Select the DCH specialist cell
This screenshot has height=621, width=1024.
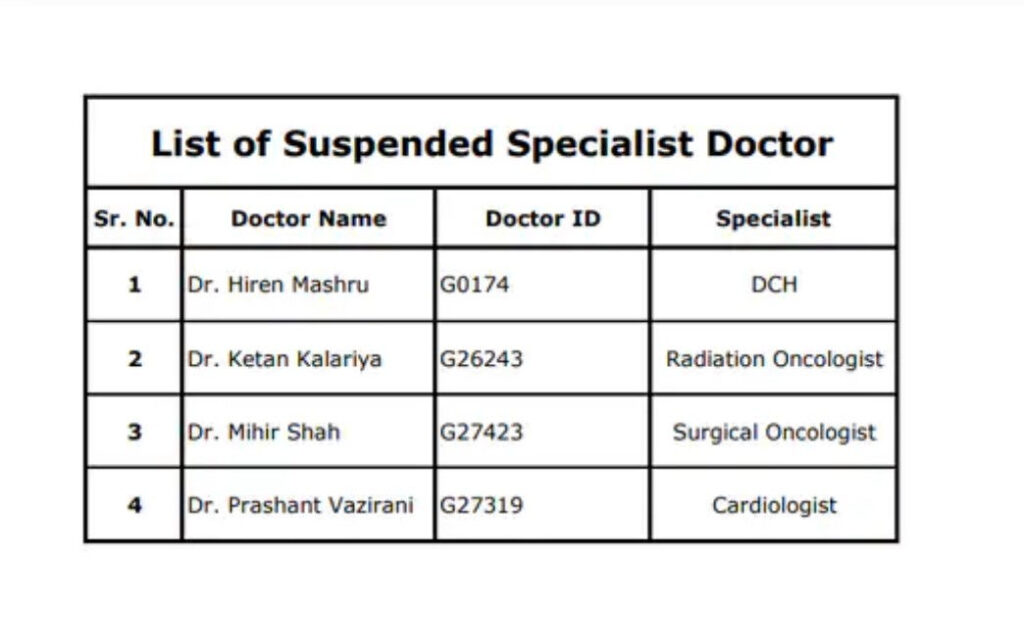[x=774, y=285]
